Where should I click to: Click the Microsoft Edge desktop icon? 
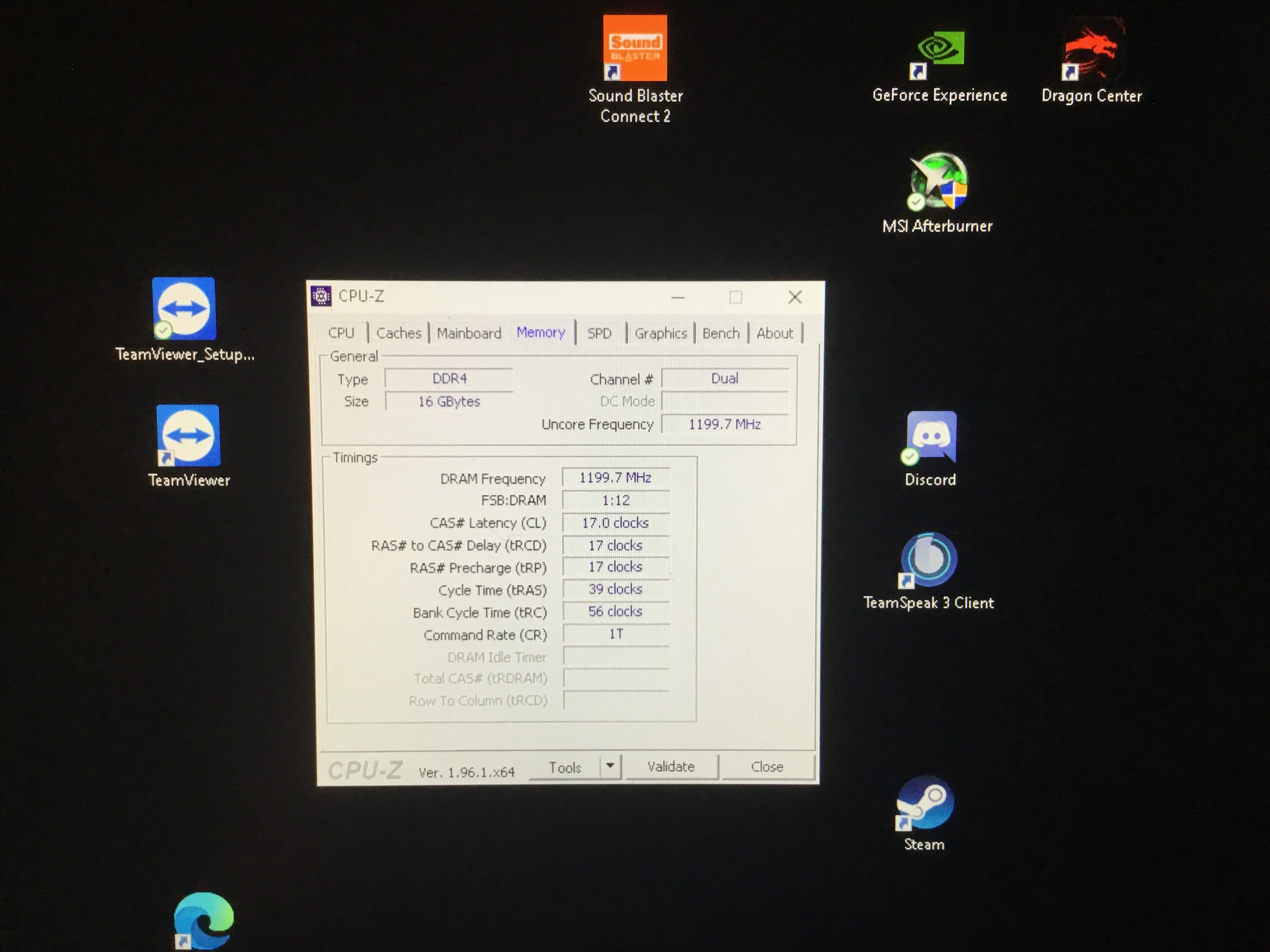(204, 920)
